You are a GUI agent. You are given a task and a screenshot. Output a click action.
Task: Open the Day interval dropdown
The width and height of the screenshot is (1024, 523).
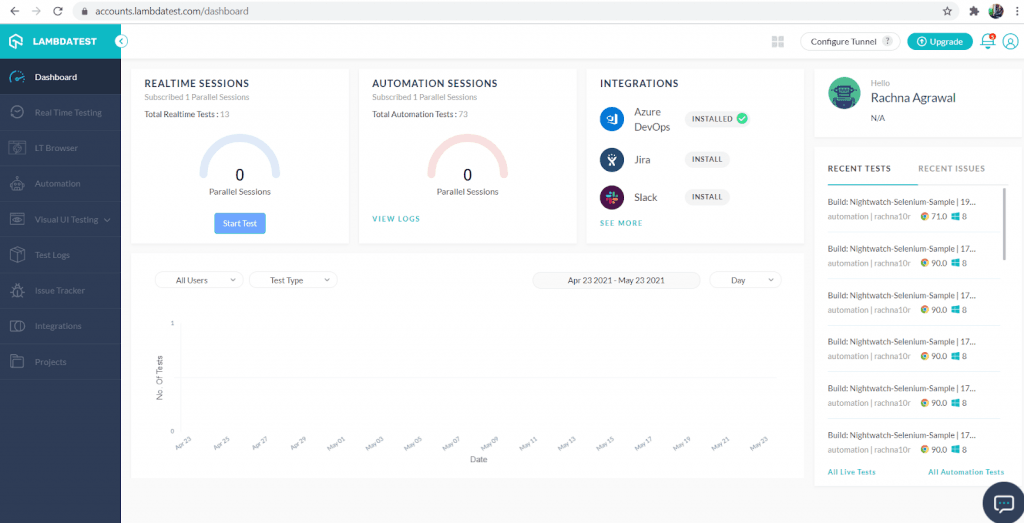tap(745, 280)
